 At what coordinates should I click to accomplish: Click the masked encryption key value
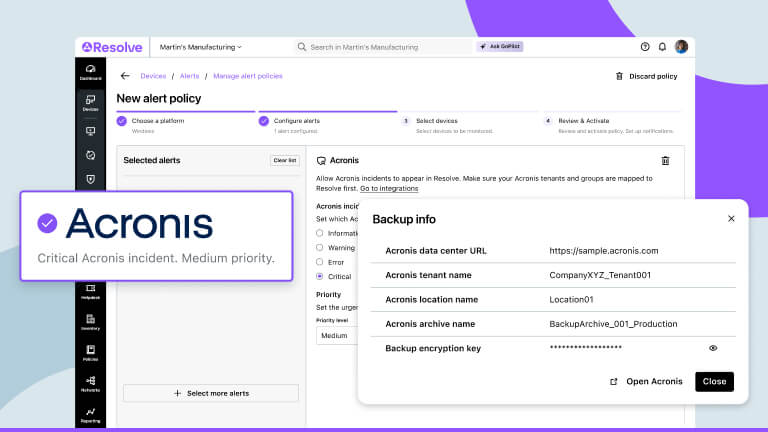pos(585,348)
